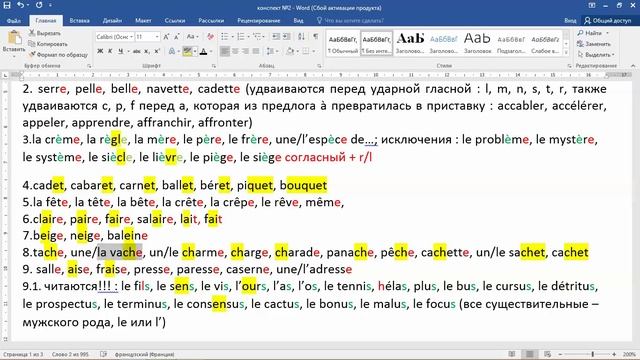Open Aa change case dropdown
The height and width of the screenshot is (360, 640).
(x=191, y=37)
